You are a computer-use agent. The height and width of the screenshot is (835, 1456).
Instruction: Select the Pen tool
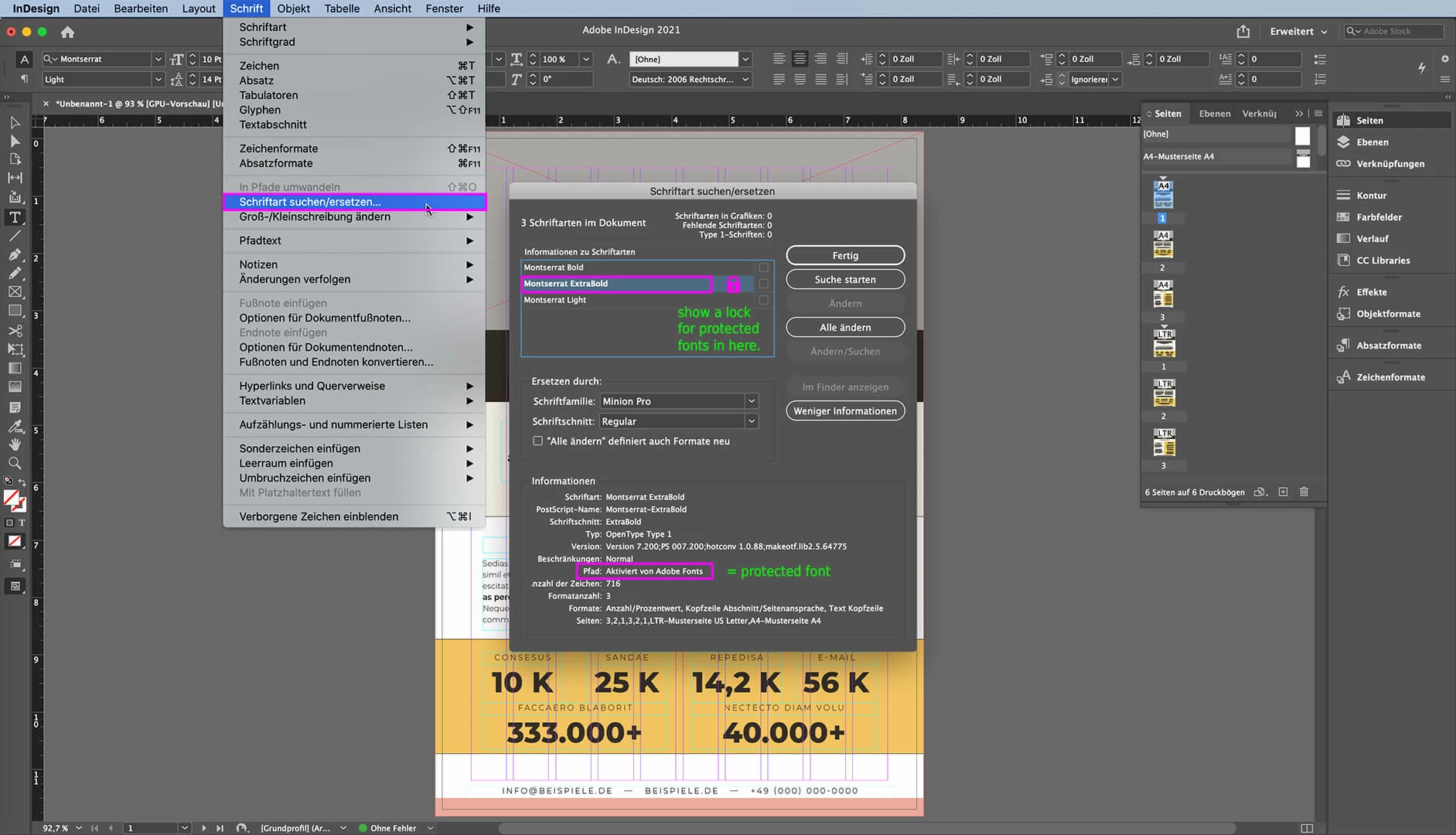(x=15, y=254)
